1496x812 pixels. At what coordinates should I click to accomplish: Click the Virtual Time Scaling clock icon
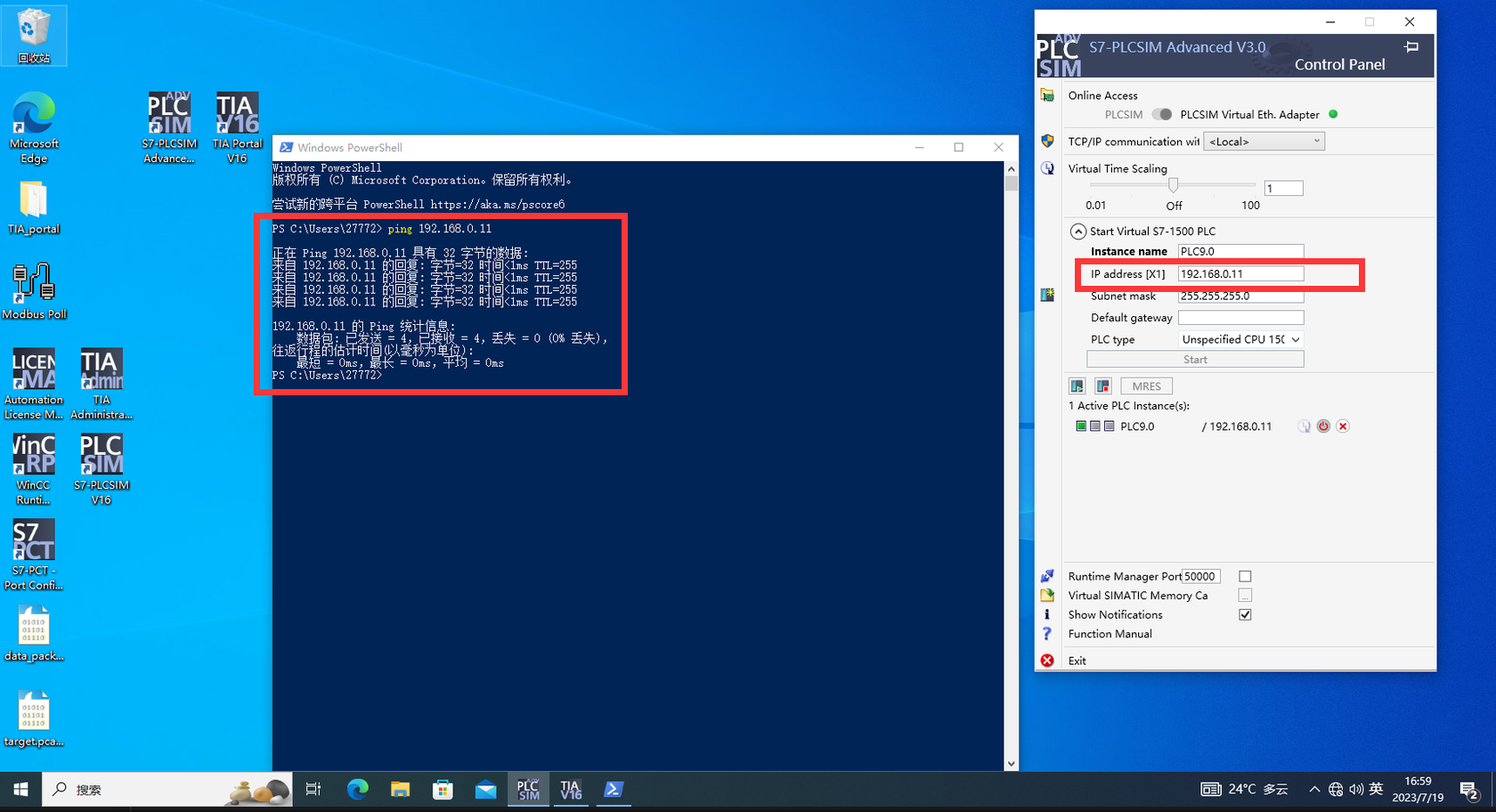(1047, 168)
